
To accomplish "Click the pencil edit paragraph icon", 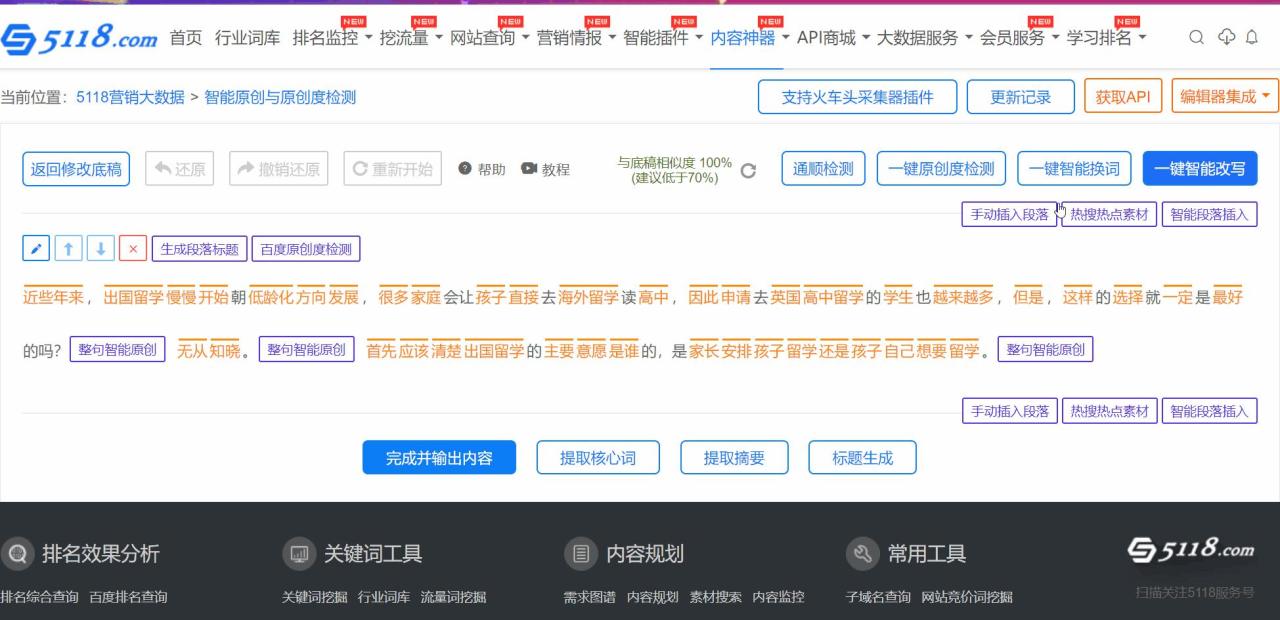I will pos(36,249).
